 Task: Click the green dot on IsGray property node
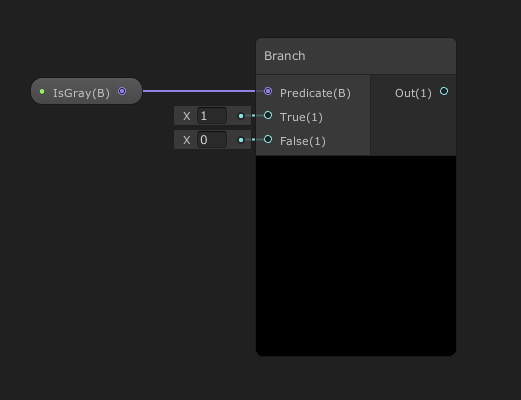(x=42, y=91)
